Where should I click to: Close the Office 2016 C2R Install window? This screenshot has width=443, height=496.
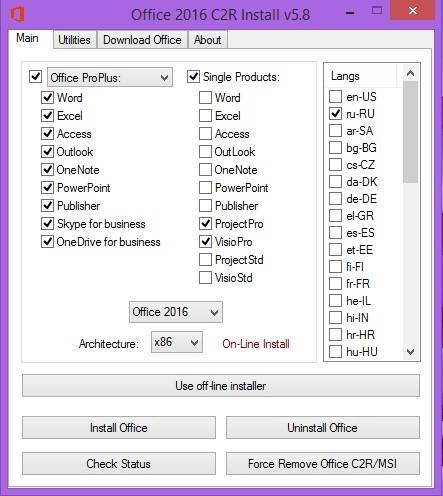pyautogui.click(x=413, y=11)
